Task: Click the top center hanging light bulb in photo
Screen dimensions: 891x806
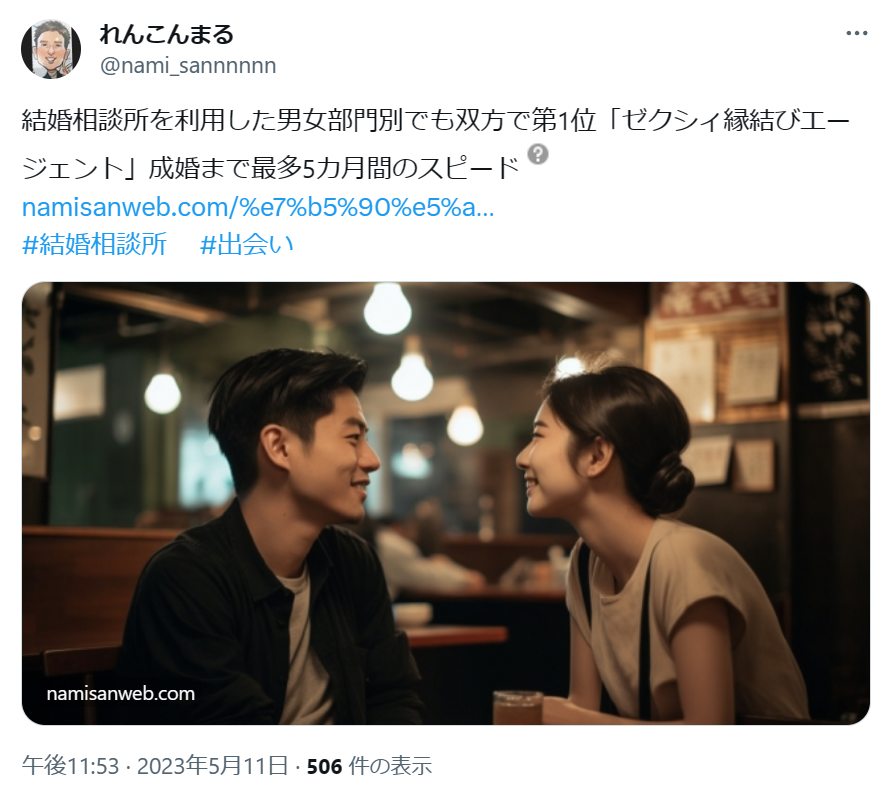Action: pos(388,308)
